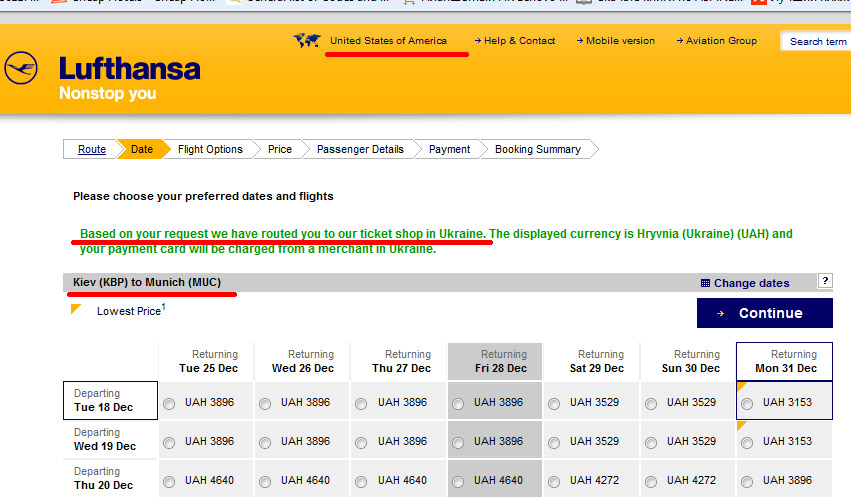851x497 pixels.
Task: Click the Lufthansa crane logo icon
Action: point(21,69)
